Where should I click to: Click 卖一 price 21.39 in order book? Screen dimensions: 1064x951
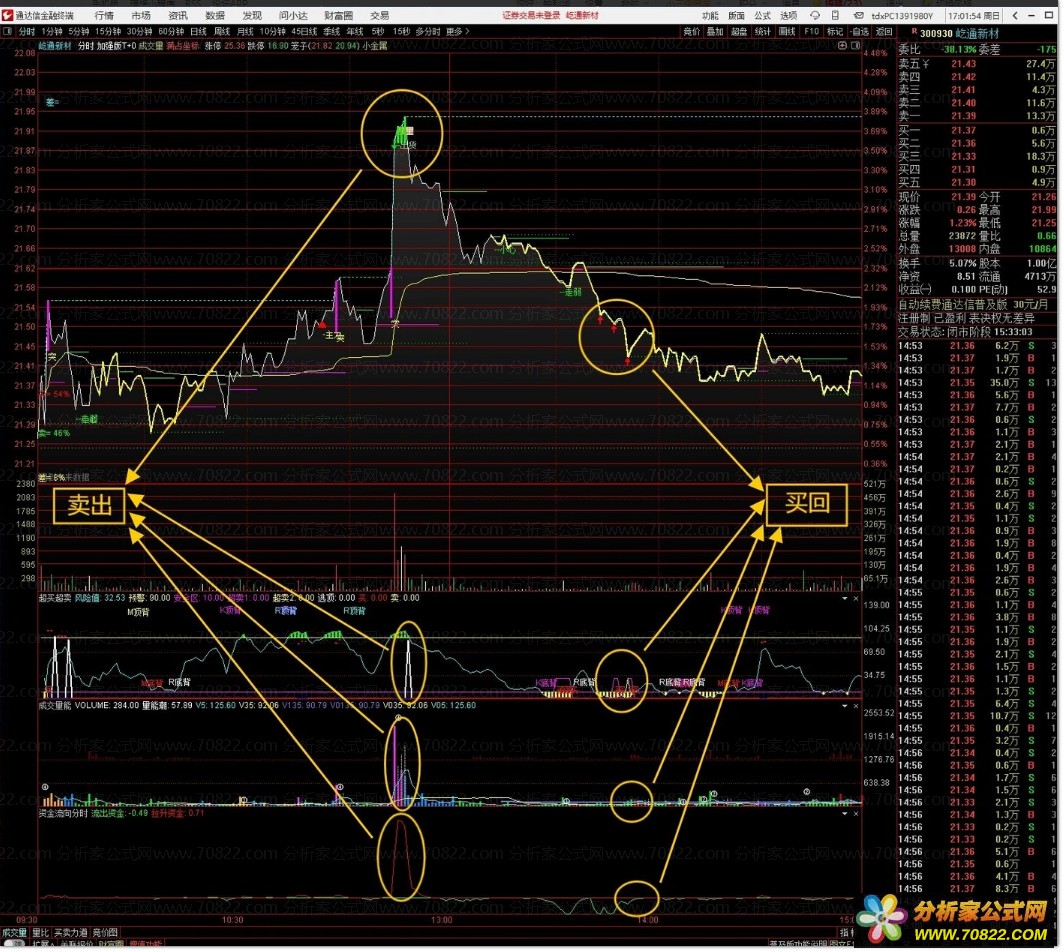click(963, 116)
